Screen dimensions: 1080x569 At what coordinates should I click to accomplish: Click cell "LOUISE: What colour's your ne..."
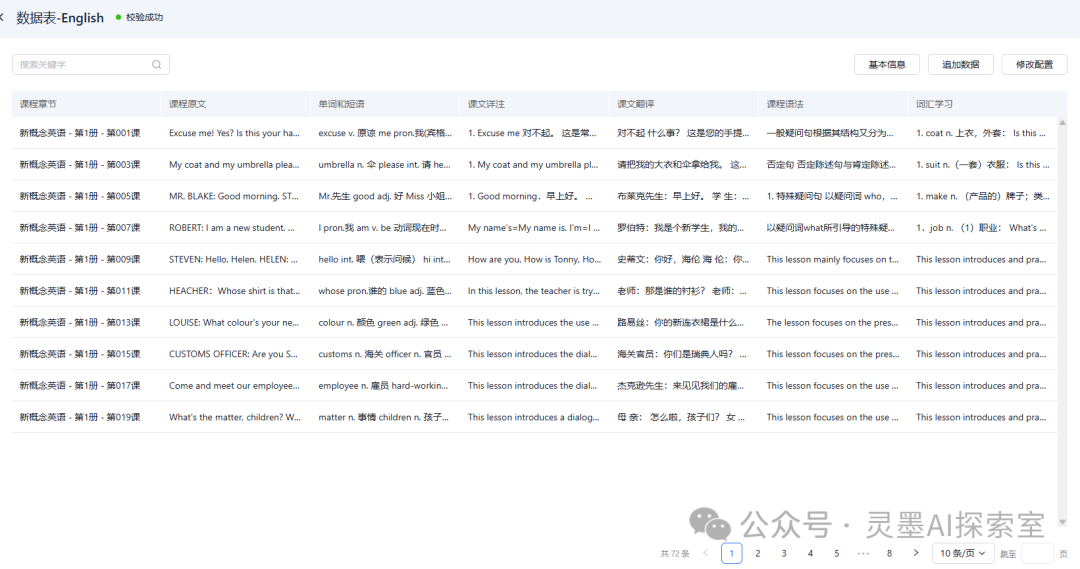coord(234,322)
